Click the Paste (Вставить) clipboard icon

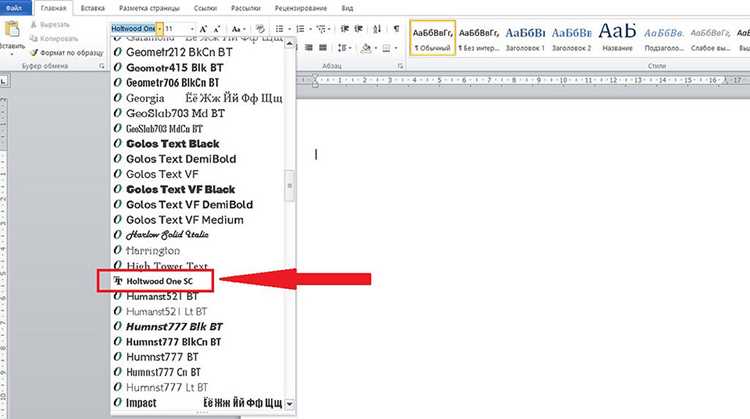[12, 29]
